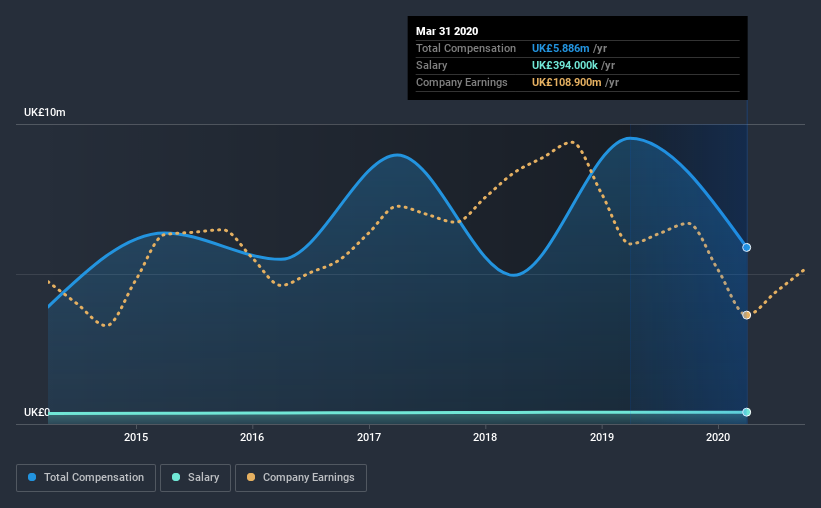Image resolution: width=821 pixels, height=508 pixels.
Task: Click the 2020 x-axis label
Action: [x=718, y=437]
